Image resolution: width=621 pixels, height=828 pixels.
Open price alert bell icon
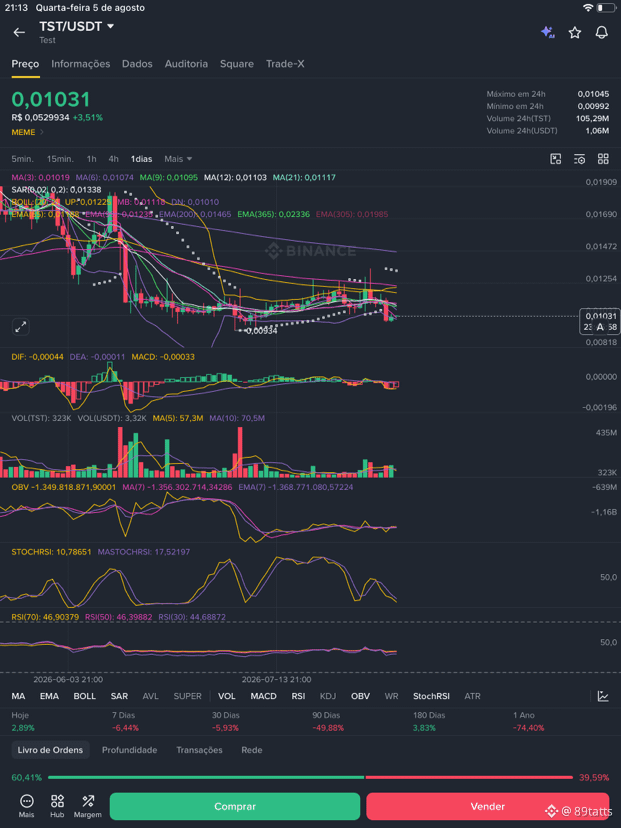point(601,33)
